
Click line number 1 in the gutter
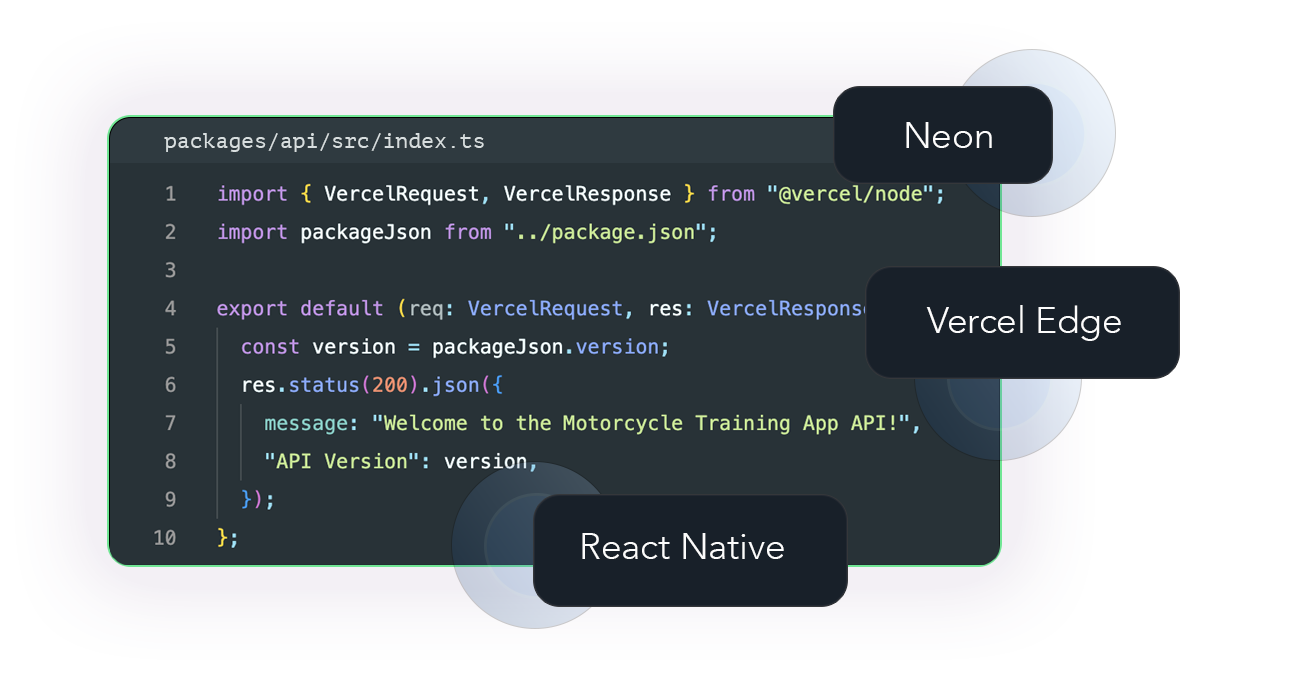pyautogui.click(x=170, y=194)
